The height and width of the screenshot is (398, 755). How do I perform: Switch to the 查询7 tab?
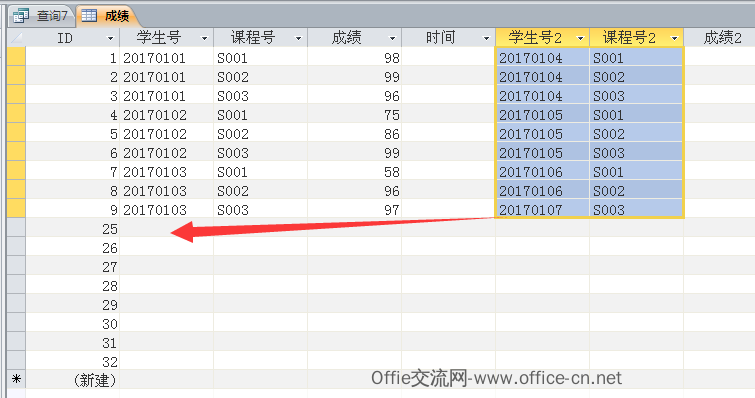(42, 16)
